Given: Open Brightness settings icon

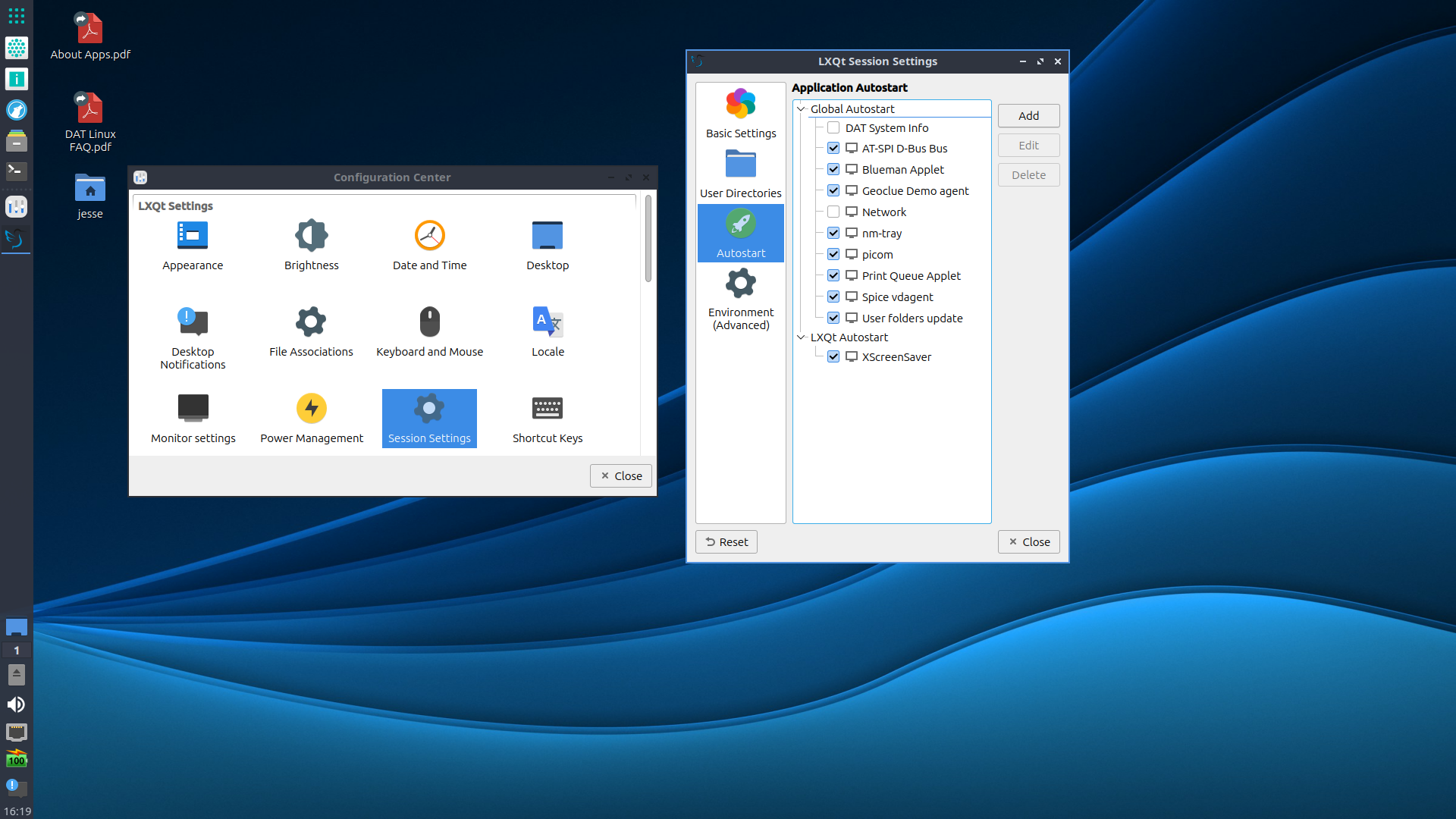Looking at the screenshot, I should (x=312, y=246).
